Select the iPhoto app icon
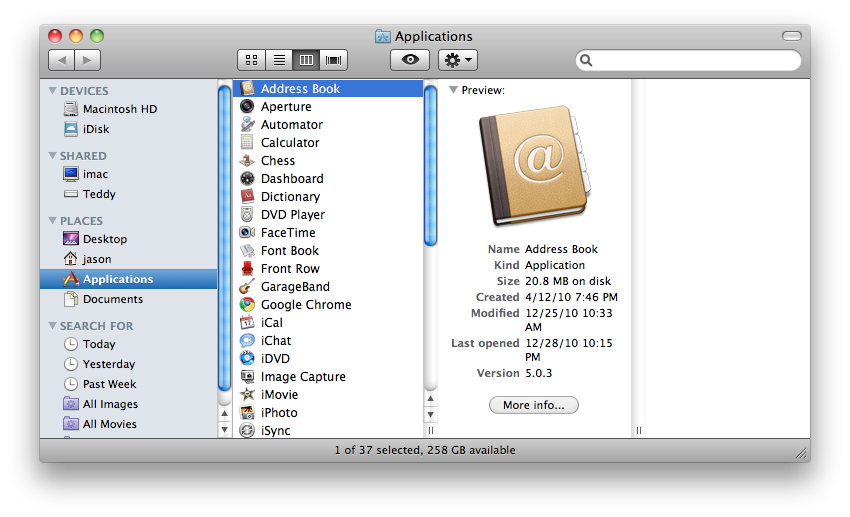This screenshot has width=850, height=517. tap(247, 412)
